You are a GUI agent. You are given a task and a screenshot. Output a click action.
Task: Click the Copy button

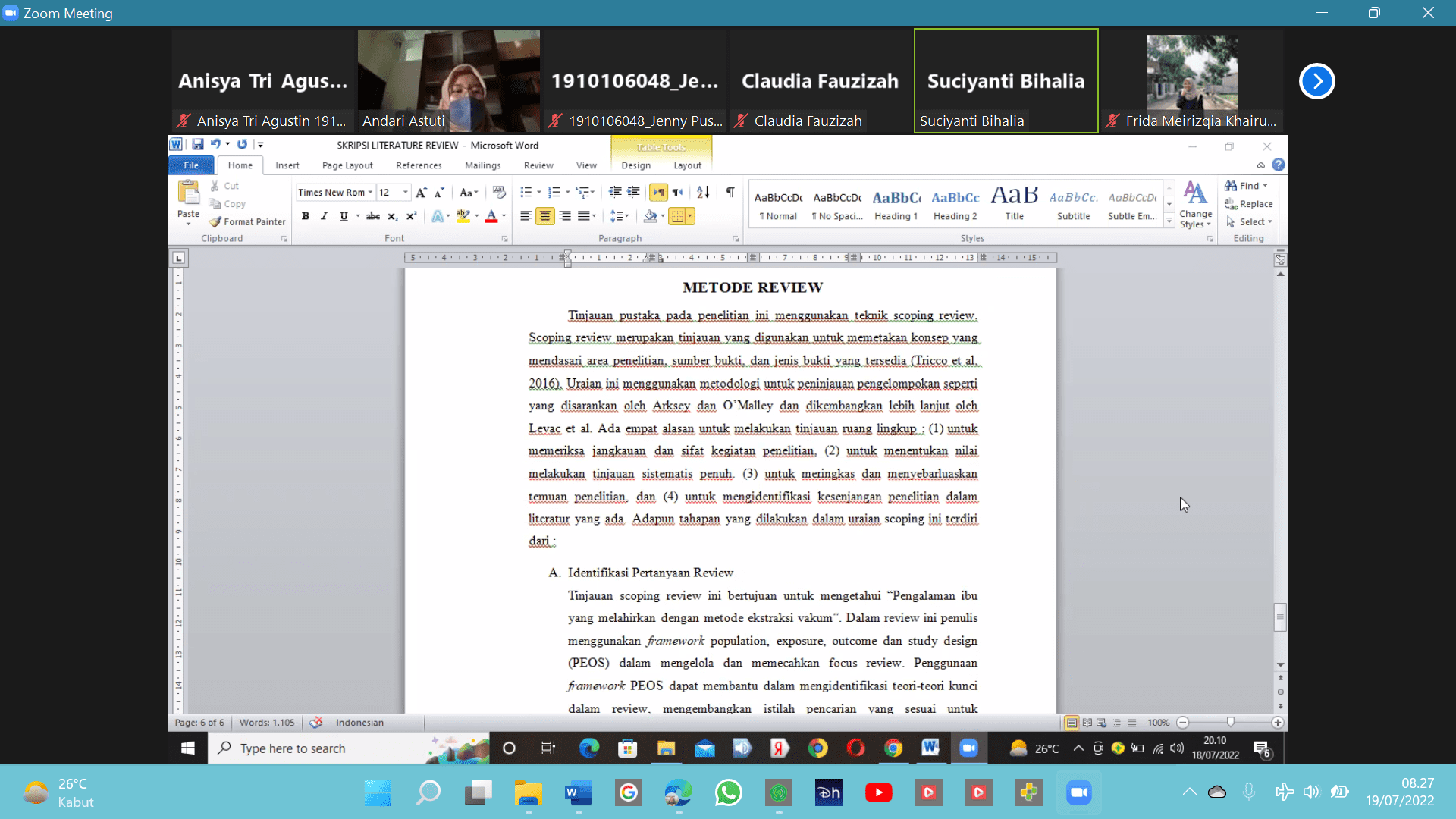pyautogui.click(x=227, y=204)
